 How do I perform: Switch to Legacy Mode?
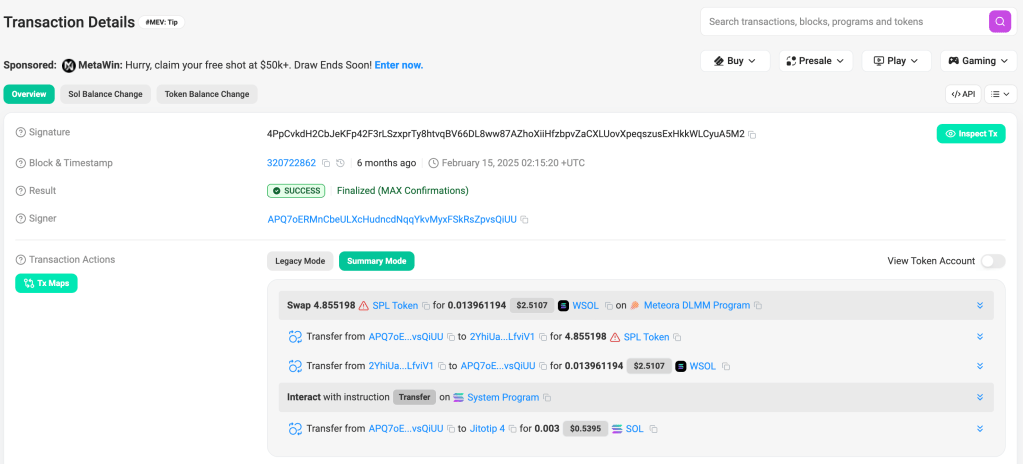tap(300, 261)
